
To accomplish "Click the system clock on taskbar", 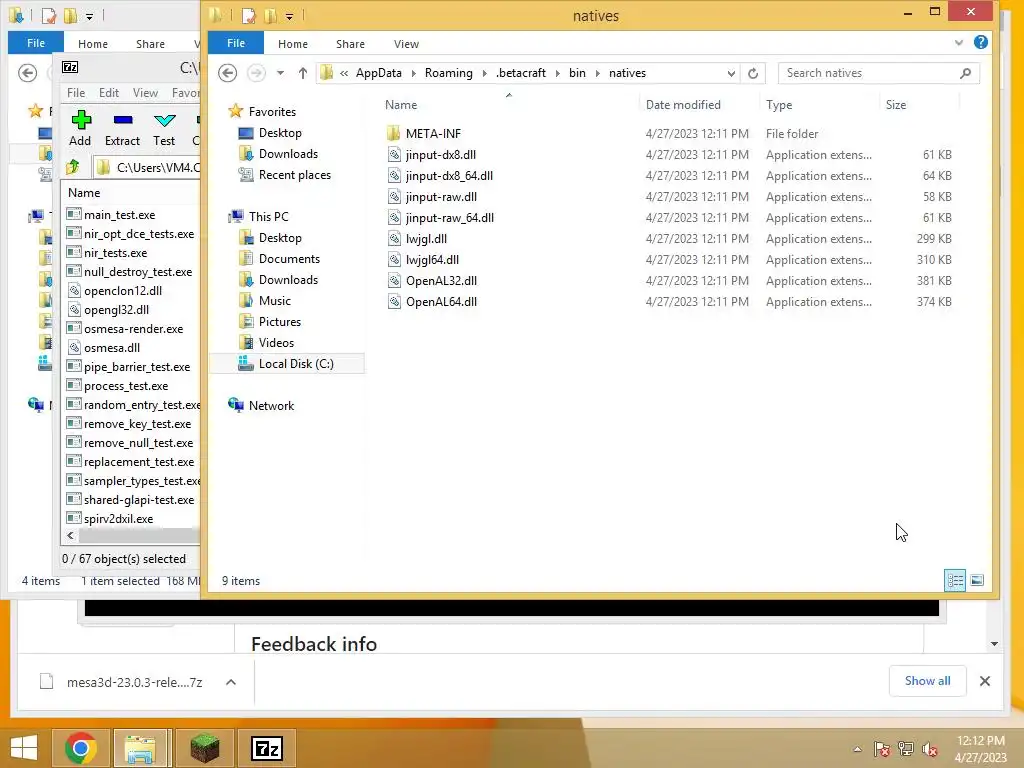I will (980, 749).
